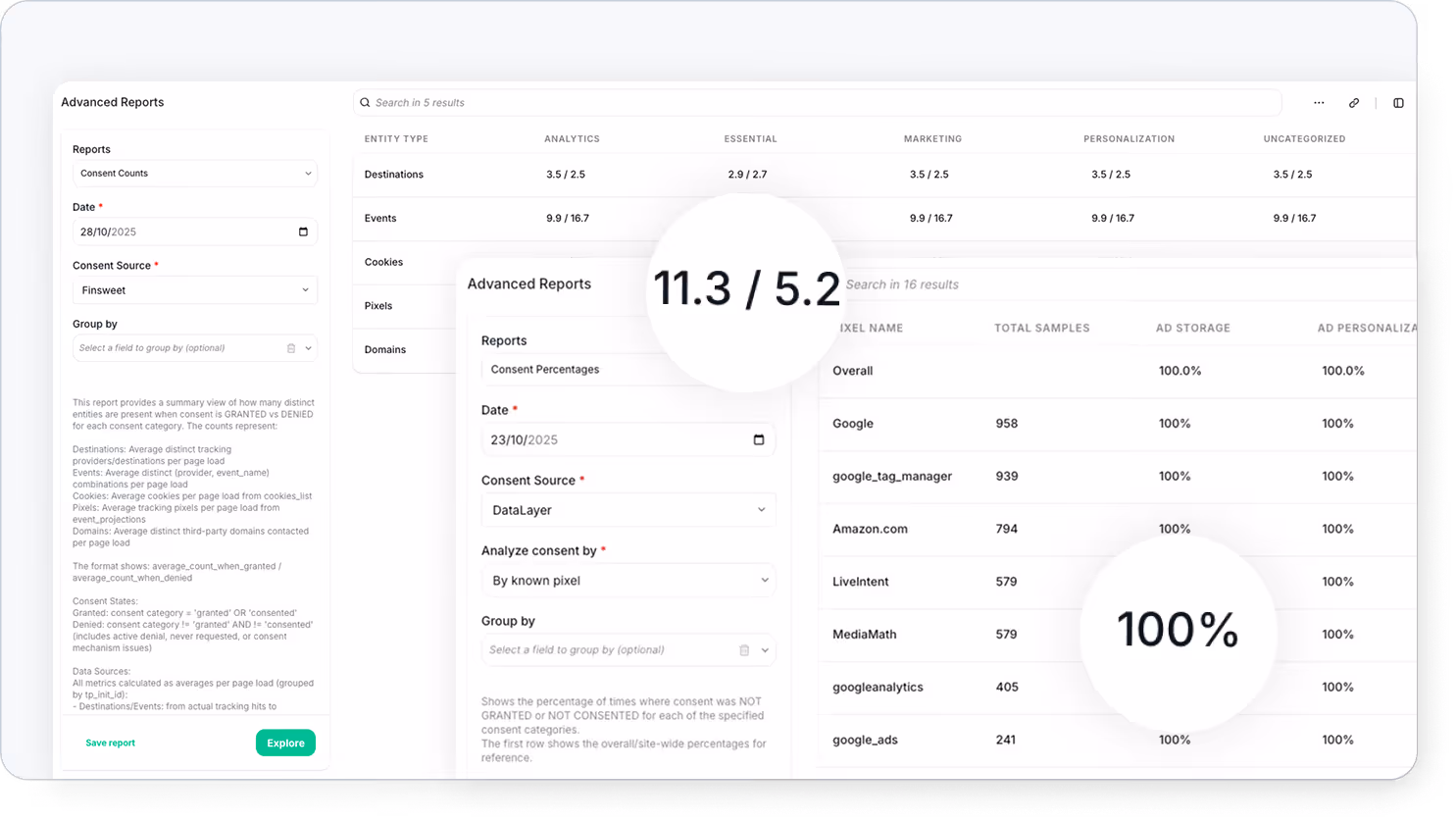
Task: Select the Events row label
Action: [x=380, y=219]
